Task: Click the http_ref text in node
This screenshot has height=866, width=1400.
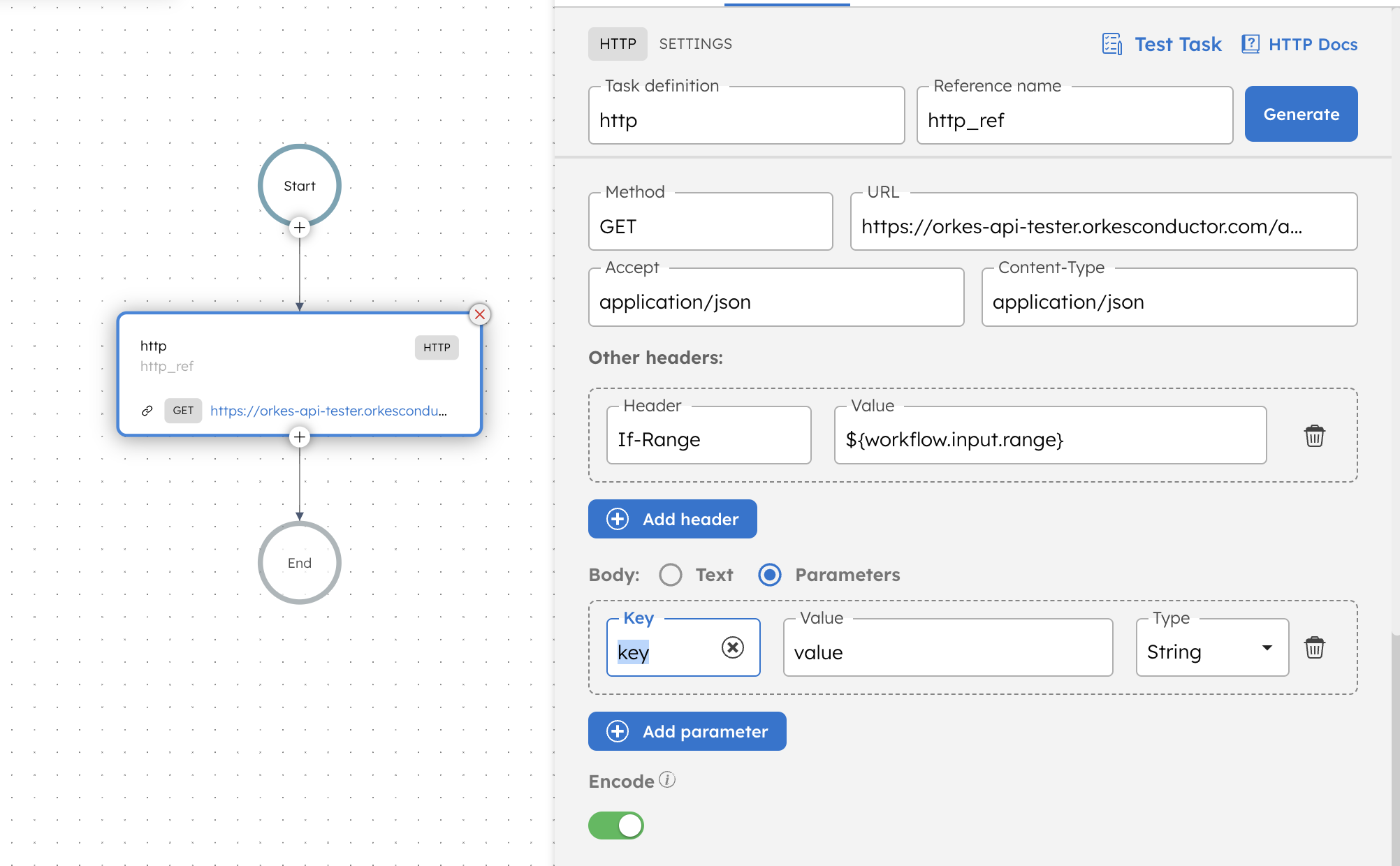Action: (x=166, y=366)
